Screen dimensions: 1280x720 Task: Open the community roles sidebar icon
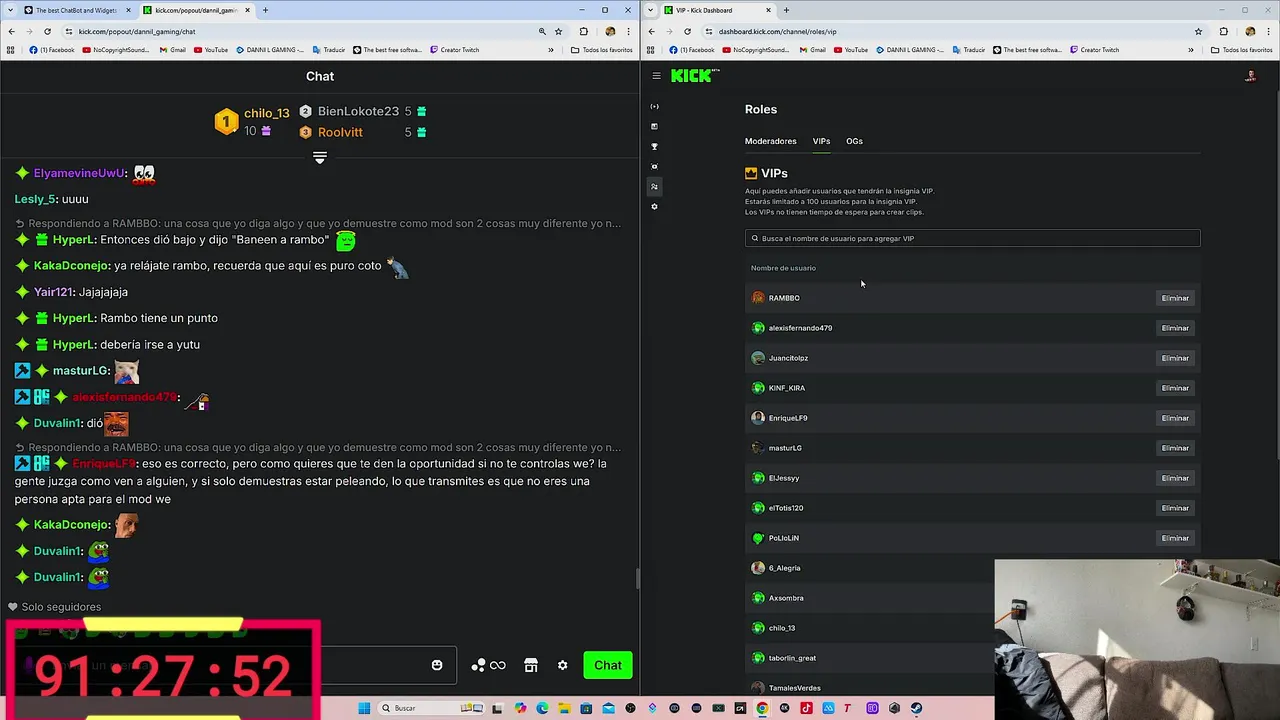(655, 186)
